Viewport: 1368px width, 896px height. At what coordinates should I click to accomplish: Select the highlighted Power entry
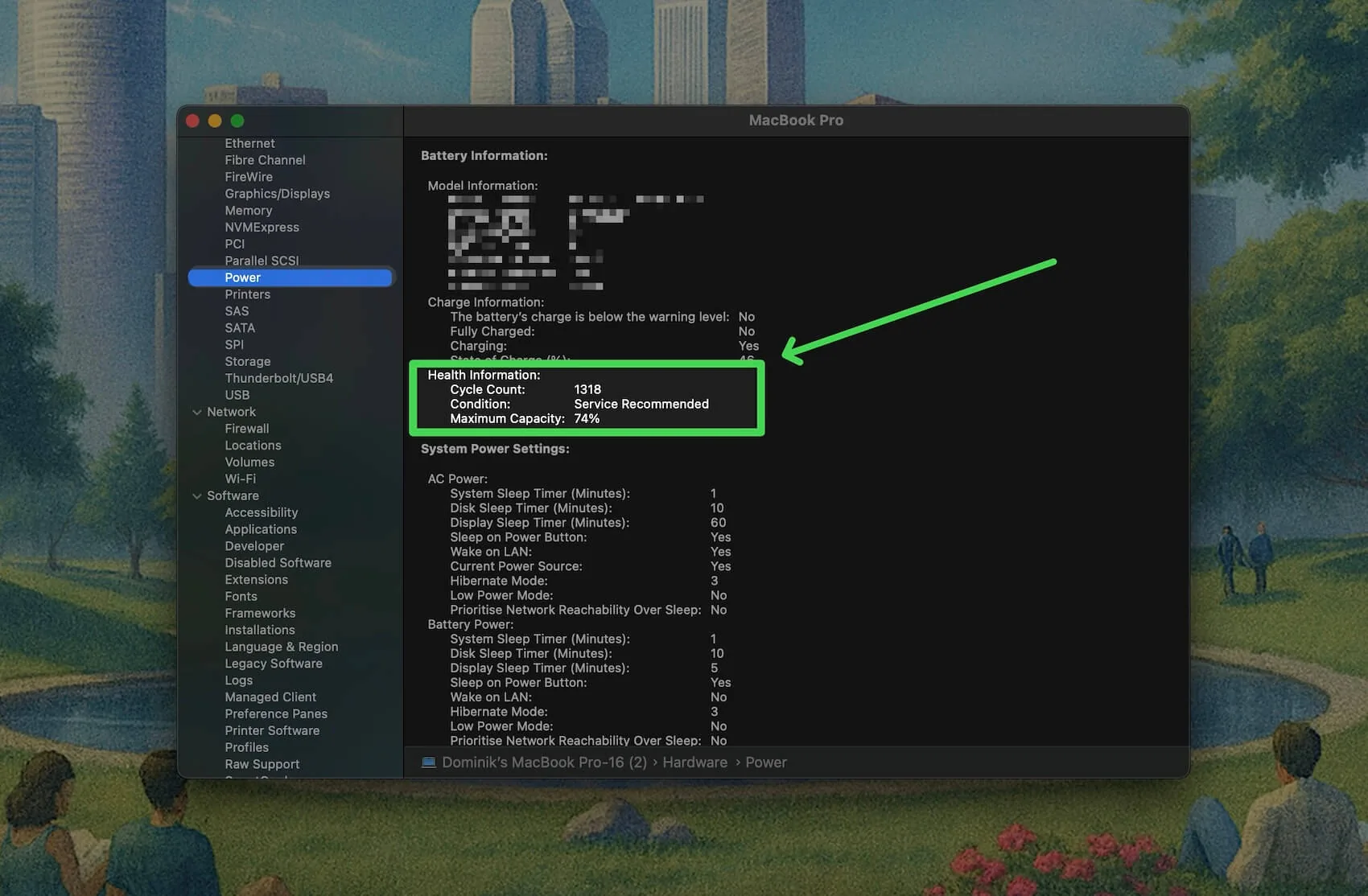pyautogui.click(x=290, y=277)
